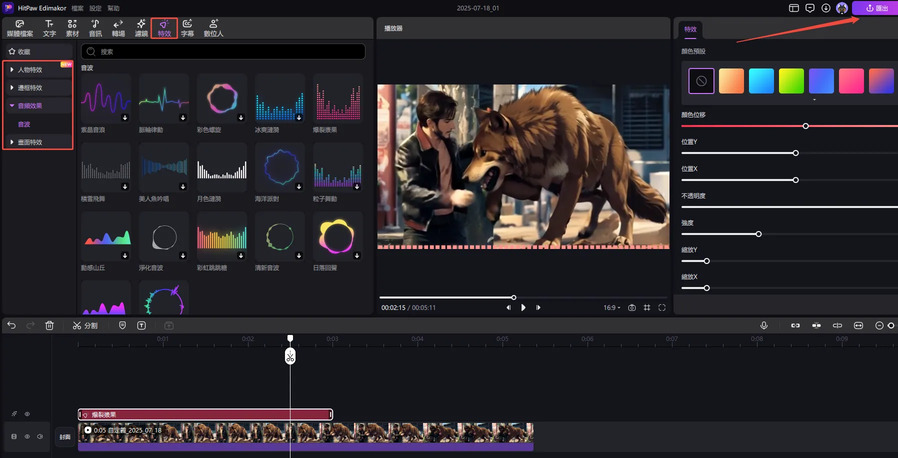Take a snapshot with the camera icon
Screen dimensions: 898x458
tap(632, 307)
